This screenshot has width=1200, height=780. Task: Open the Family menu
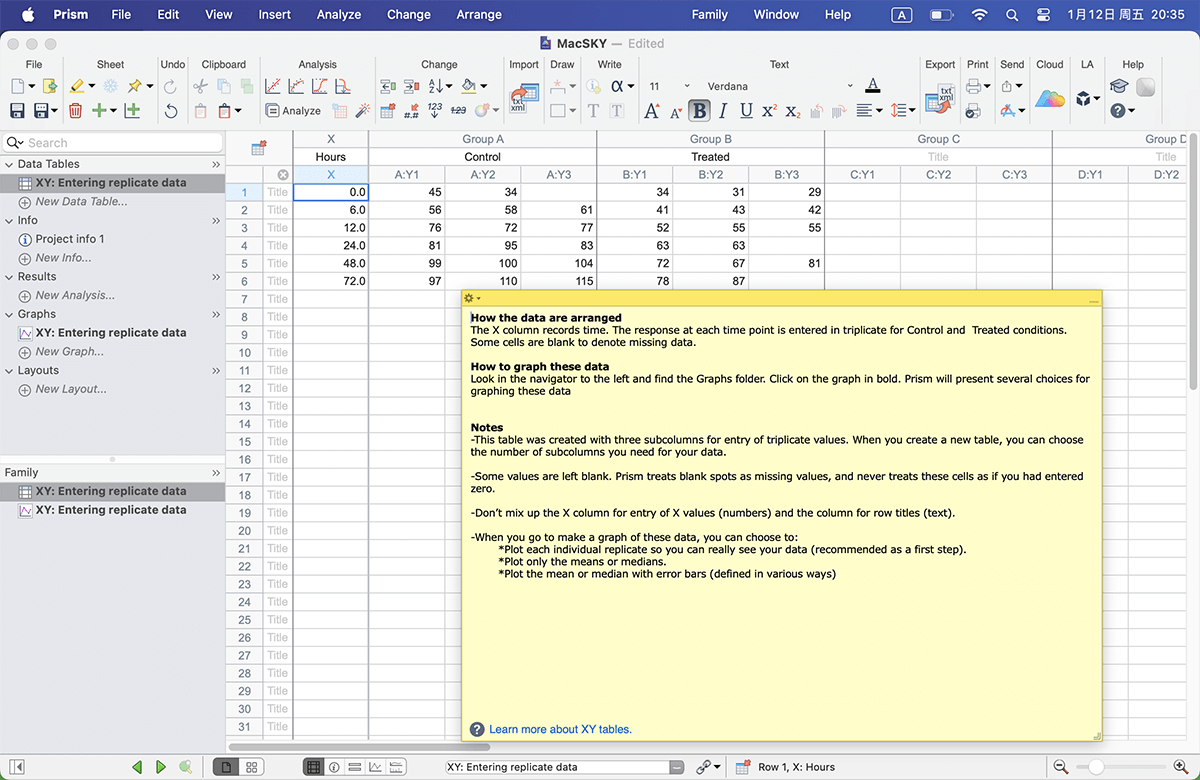click(x=710, y=15)
